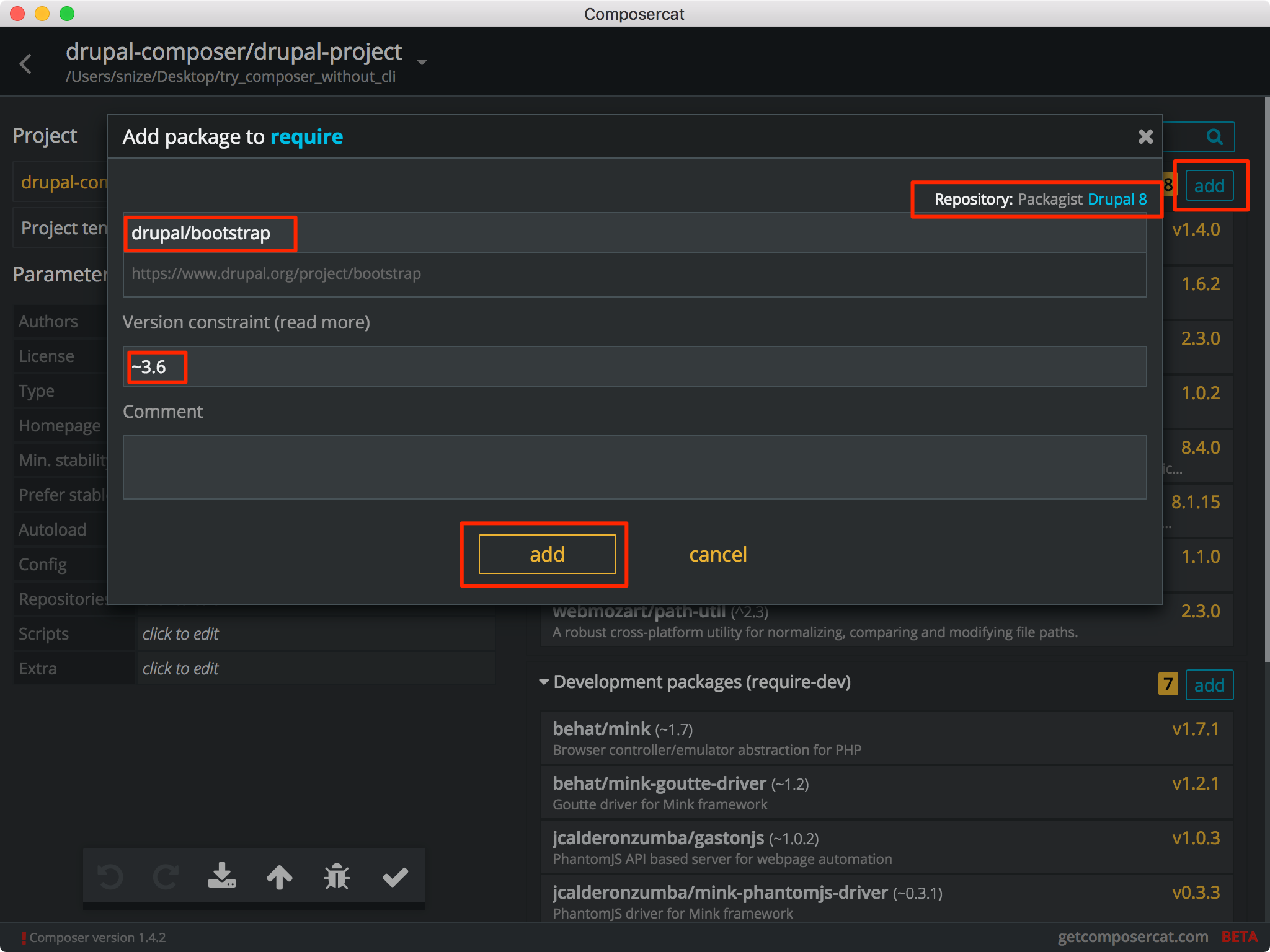
Task: Click the Type parameter label
Action: (37, 391)
